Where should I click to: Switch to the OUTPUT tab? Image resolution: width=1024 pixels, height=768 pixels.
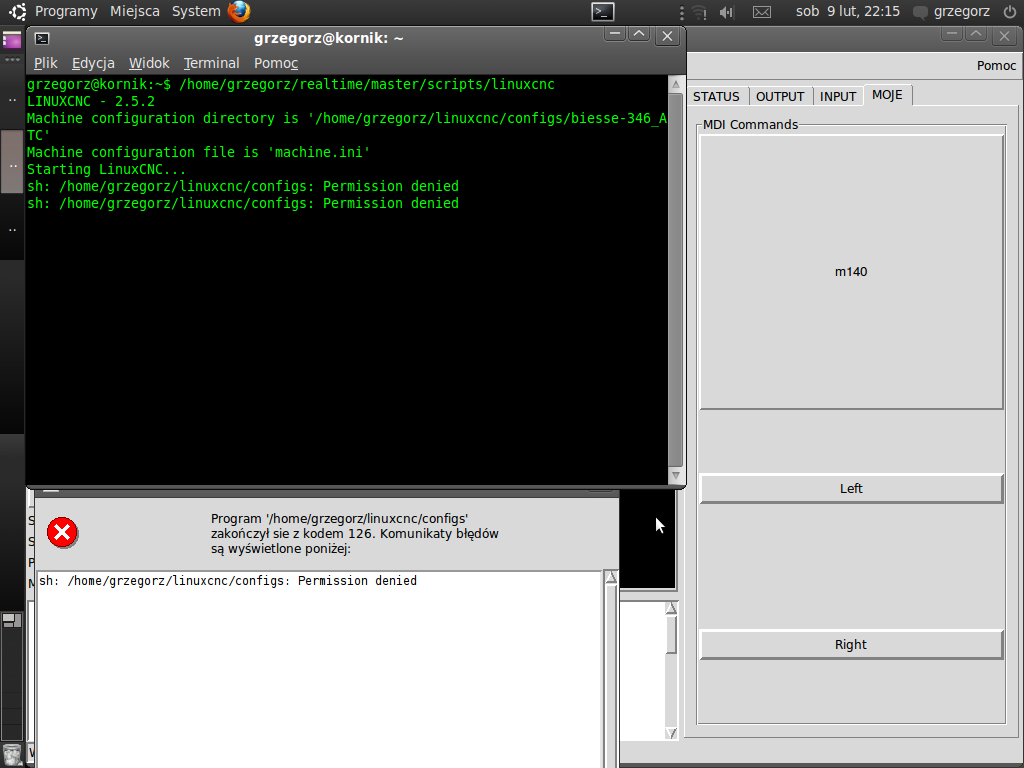(x=780, y=97)
